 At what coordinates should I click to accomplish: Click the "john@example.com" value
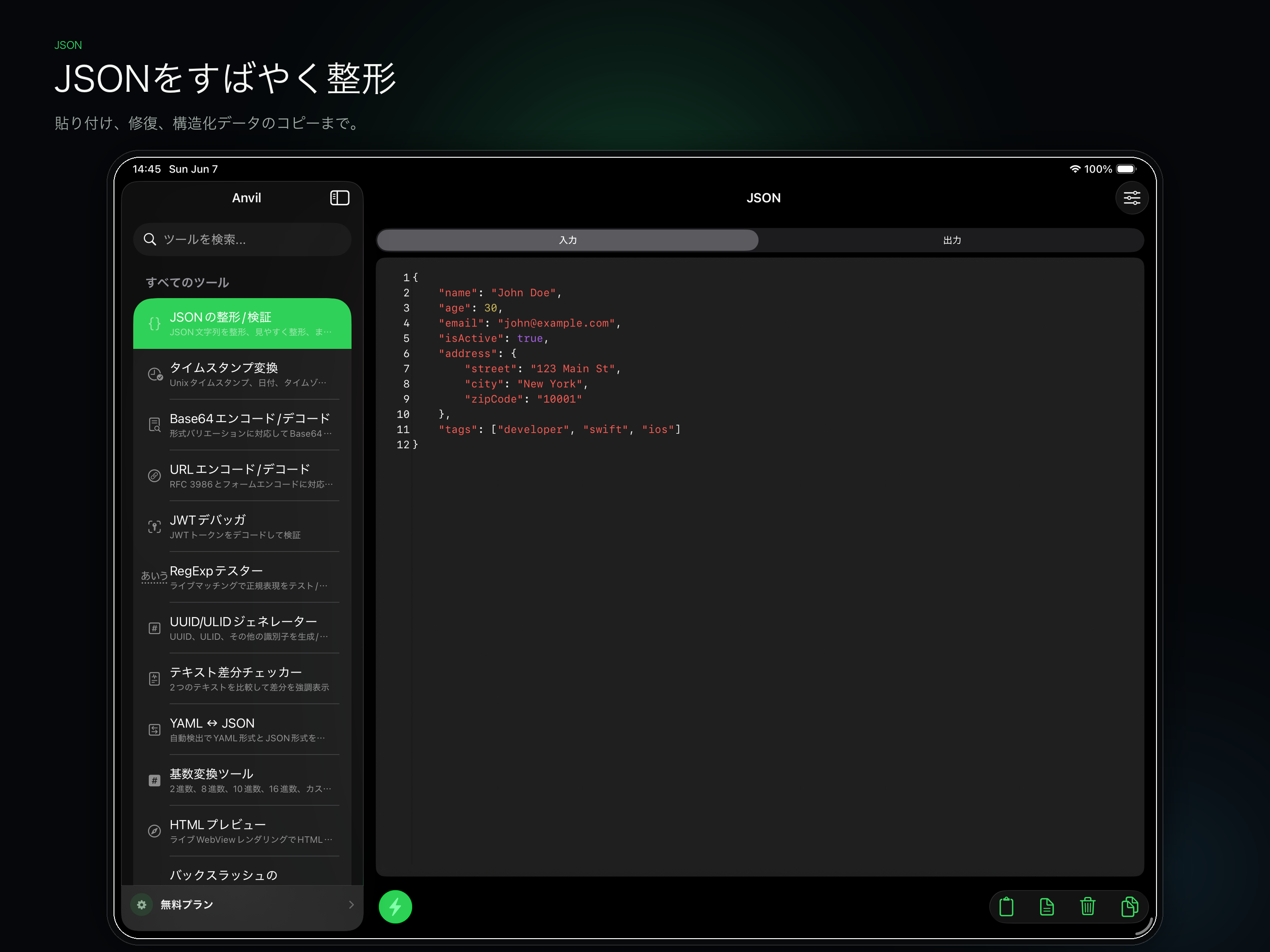coord(557,323)
